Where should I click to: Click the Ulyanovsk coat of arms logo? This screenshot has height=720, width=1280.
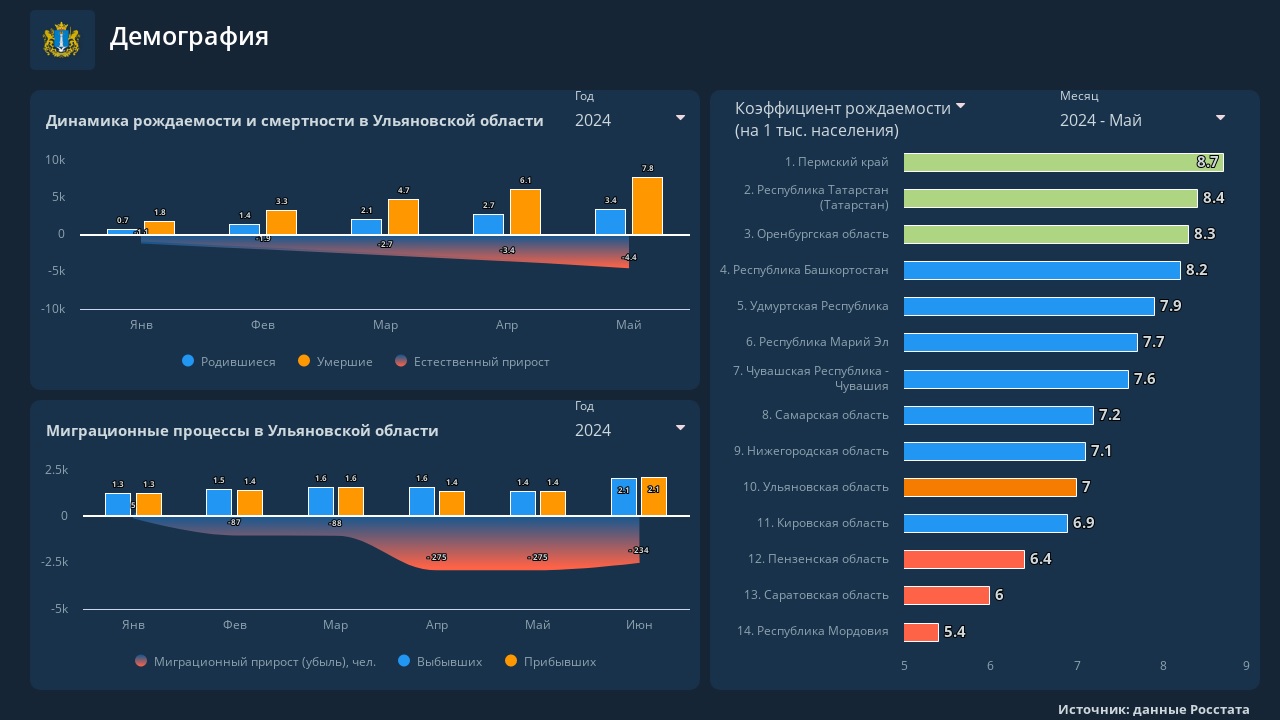pos(62,40)
